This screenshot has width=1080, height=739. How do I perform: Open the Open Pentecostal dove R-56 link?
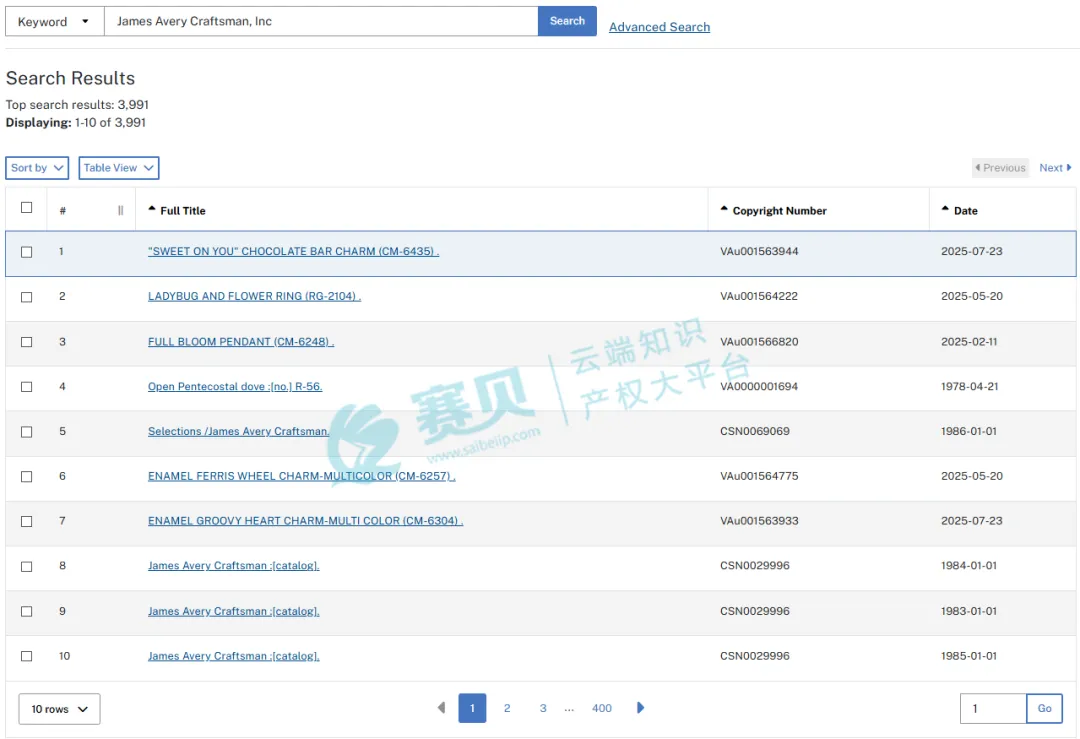tap(235, 386)
